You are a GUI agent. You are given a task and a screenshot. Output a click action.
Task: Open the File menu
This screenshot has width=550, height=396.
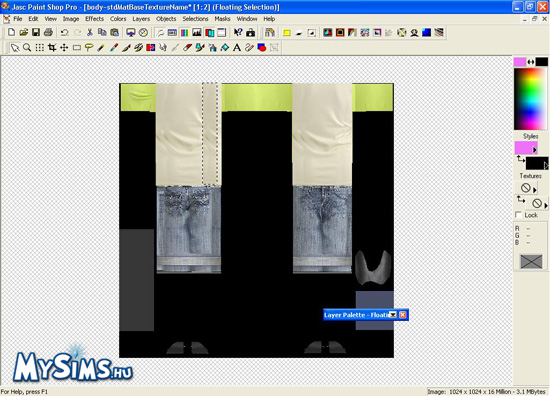click(18, 19)
